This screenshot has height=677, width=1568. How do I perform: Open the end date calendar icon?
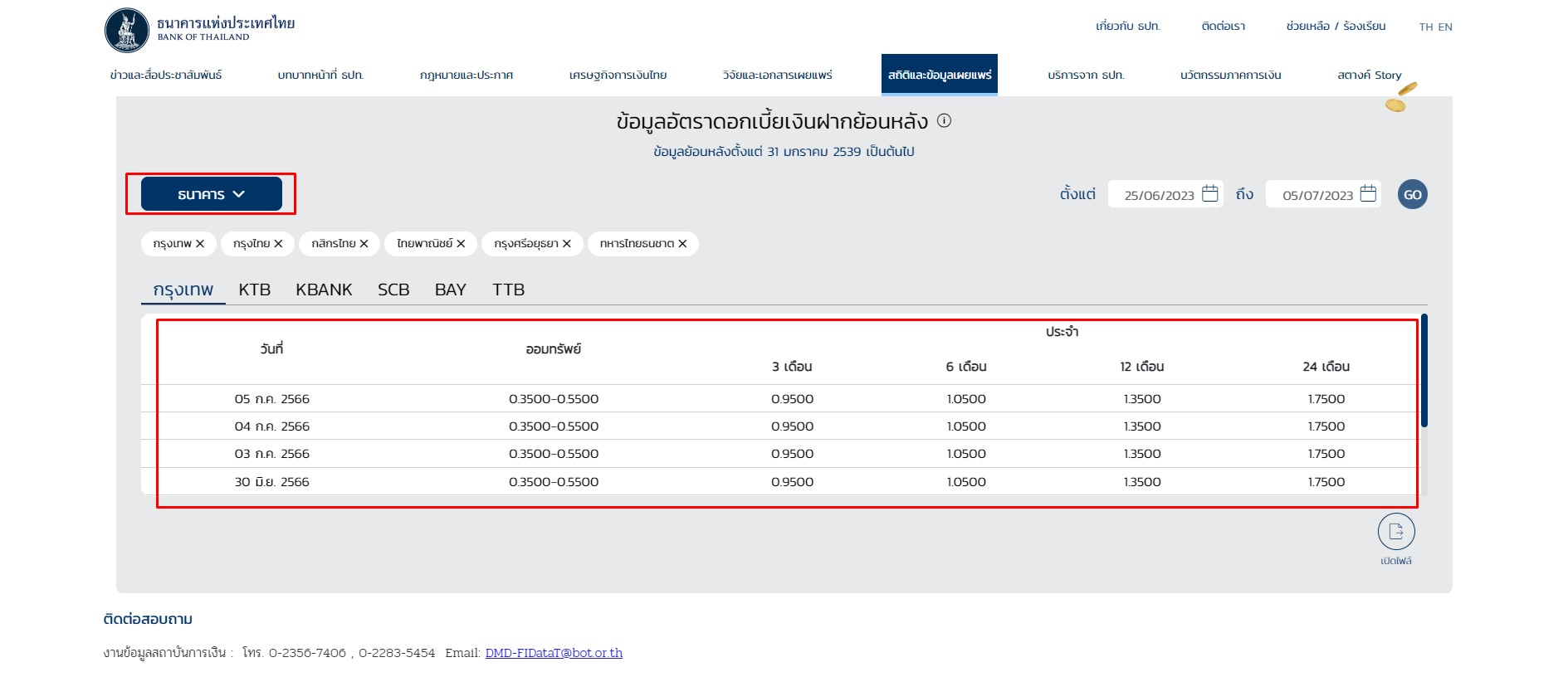coord(1368,193)
